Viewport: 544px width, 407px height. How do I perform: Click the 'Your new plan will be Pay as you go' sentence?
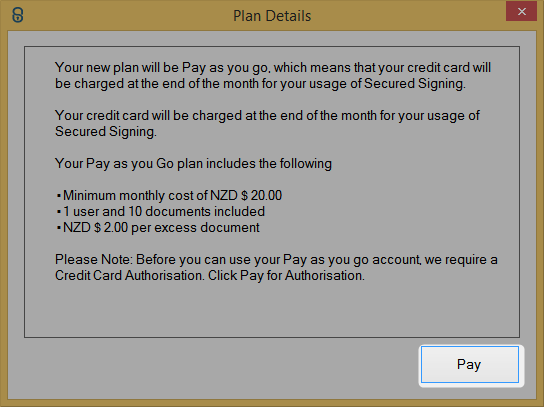[x=273, y=75]
